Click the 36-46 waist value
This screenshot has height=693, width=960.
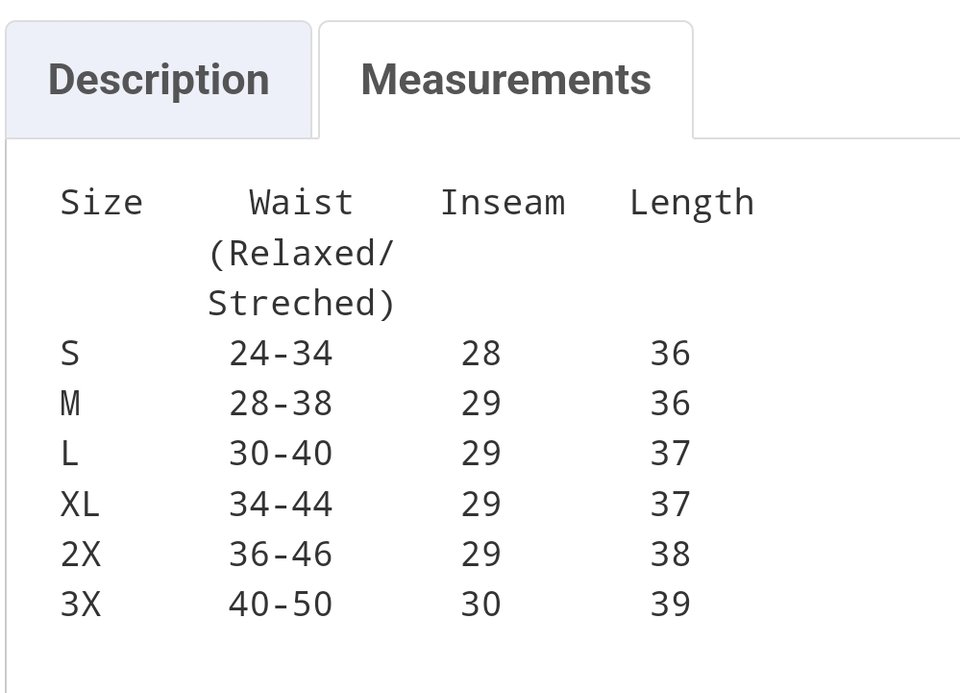pos(280,555)
